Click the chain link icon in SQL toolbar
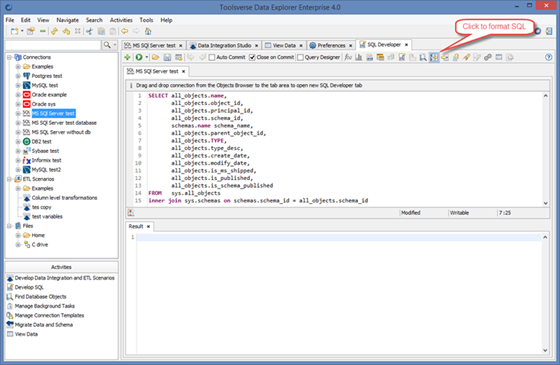This screenshot has height=365, width=560. 488,57
